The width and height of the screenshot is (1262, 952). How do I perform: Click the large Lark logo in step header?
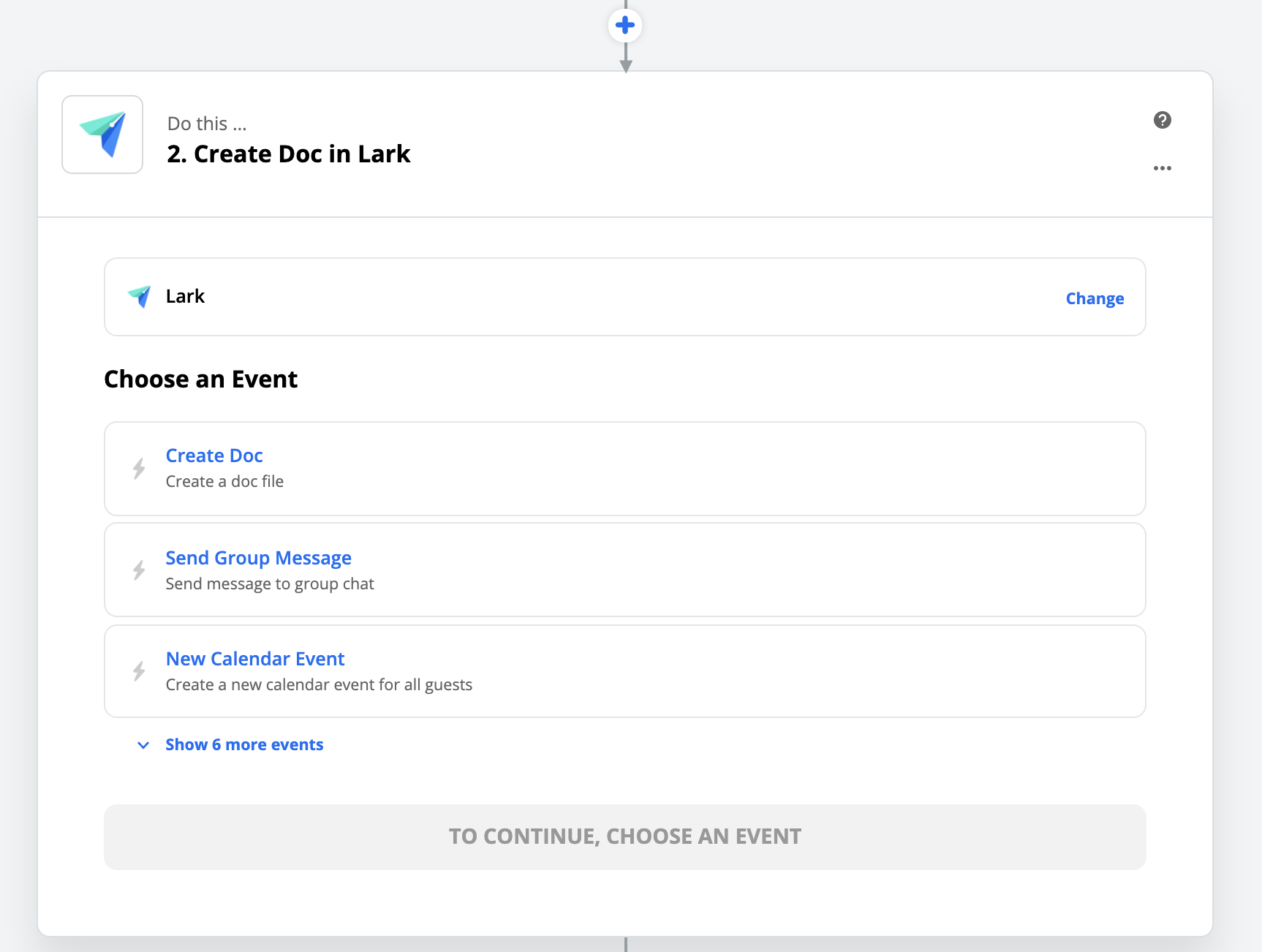coord(102,135)
